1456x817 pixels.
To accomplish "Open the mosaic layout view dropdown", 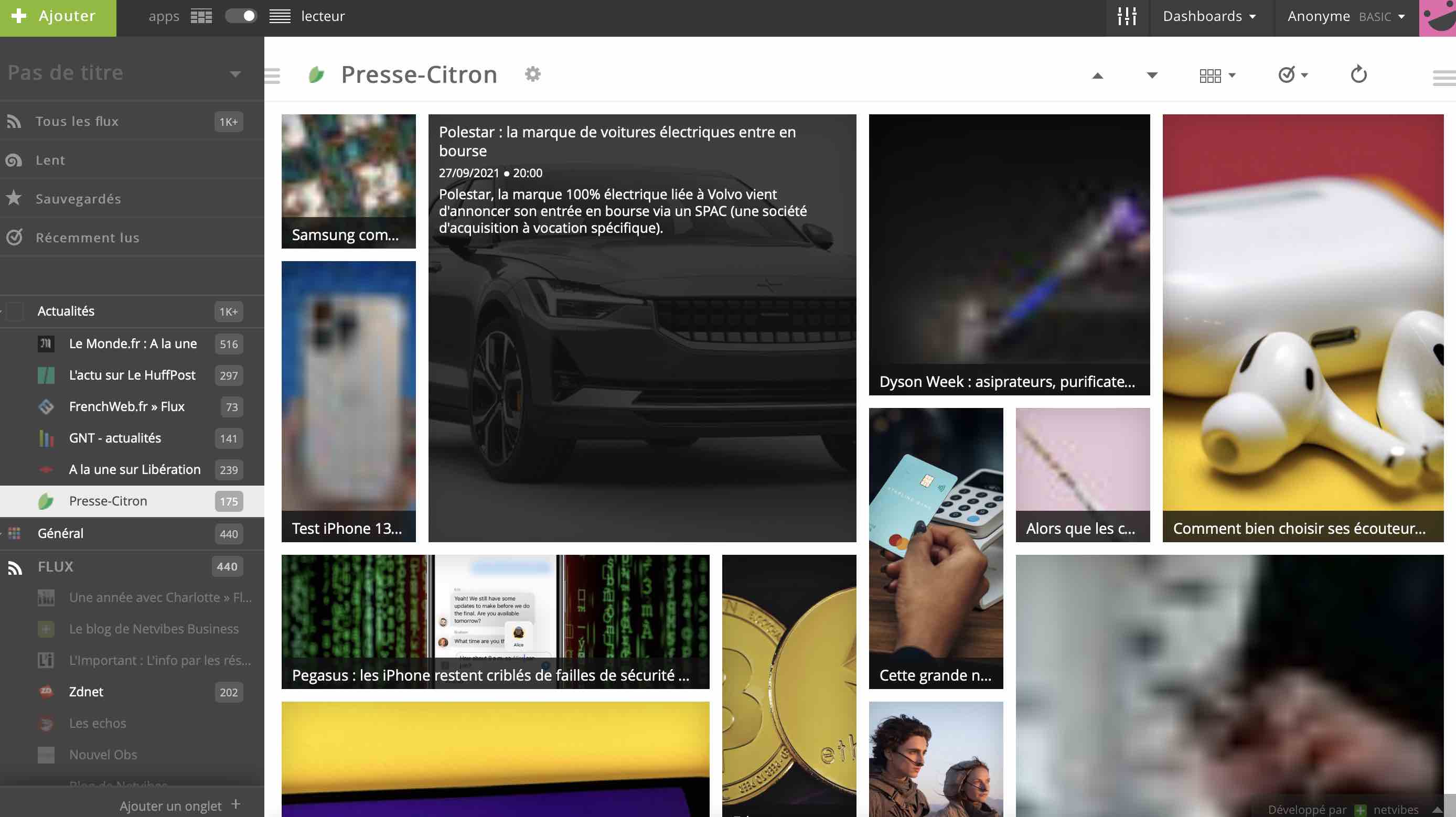I will coord(1217,75).
